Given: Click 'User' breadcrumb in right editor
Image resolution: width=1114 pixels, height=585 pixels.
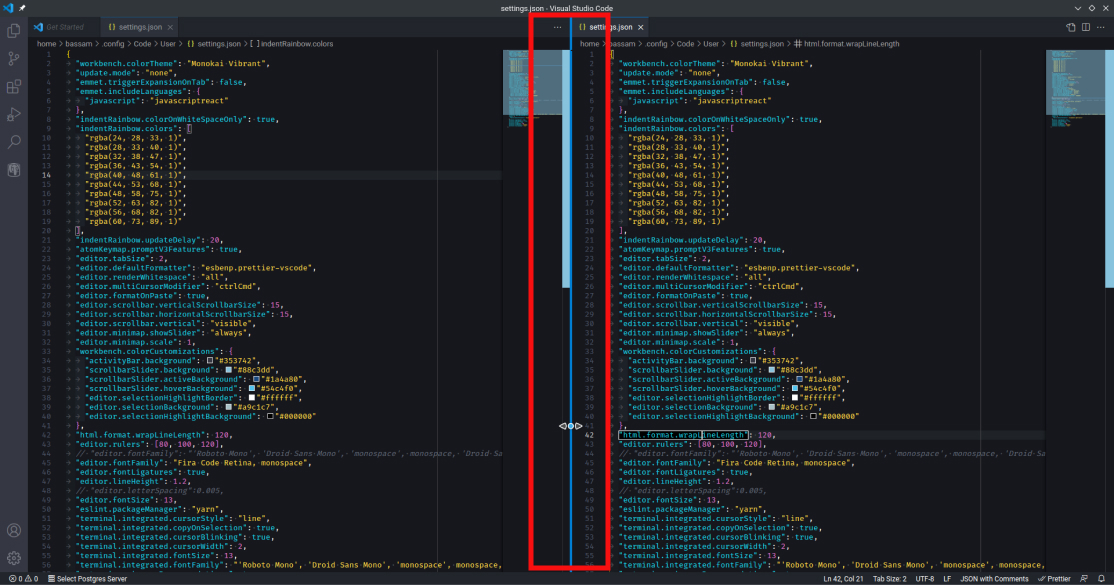Looking at the screenshot, I should [711, 44].
